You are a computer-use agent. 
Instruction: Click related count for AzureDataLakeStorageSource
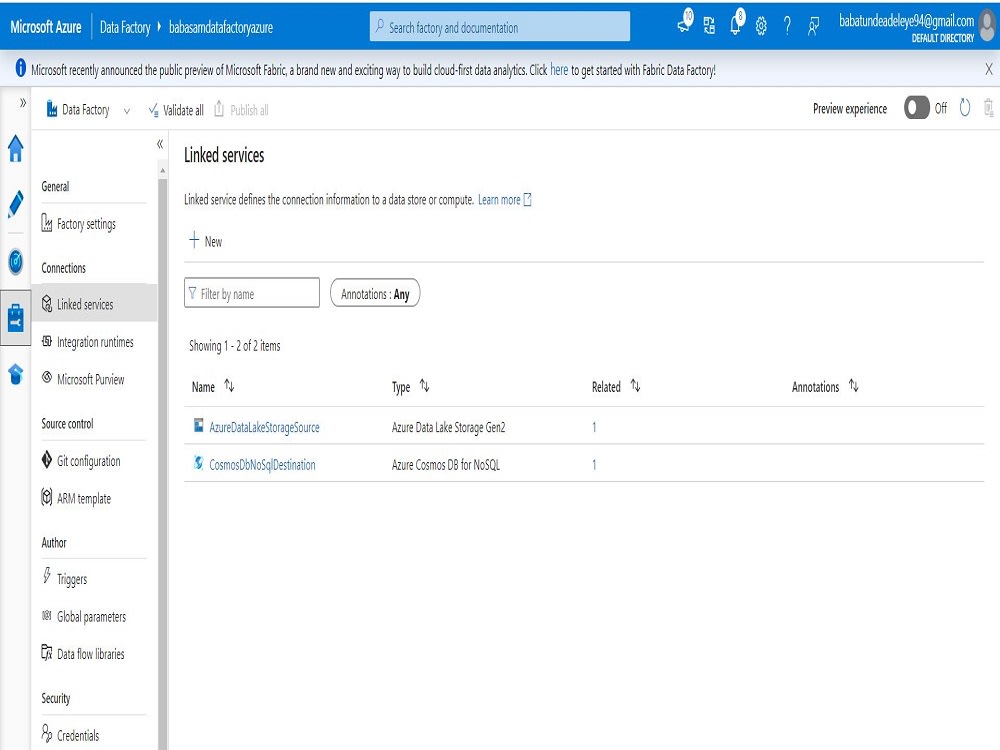[594, 427]
